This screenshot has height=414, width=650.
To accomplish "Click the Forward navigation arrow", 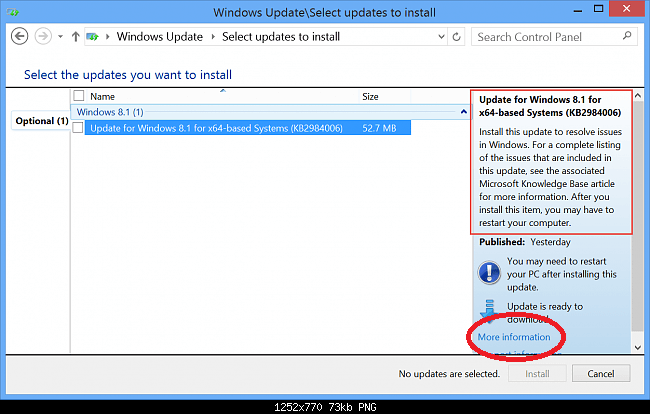I will (x=43, y=36).
